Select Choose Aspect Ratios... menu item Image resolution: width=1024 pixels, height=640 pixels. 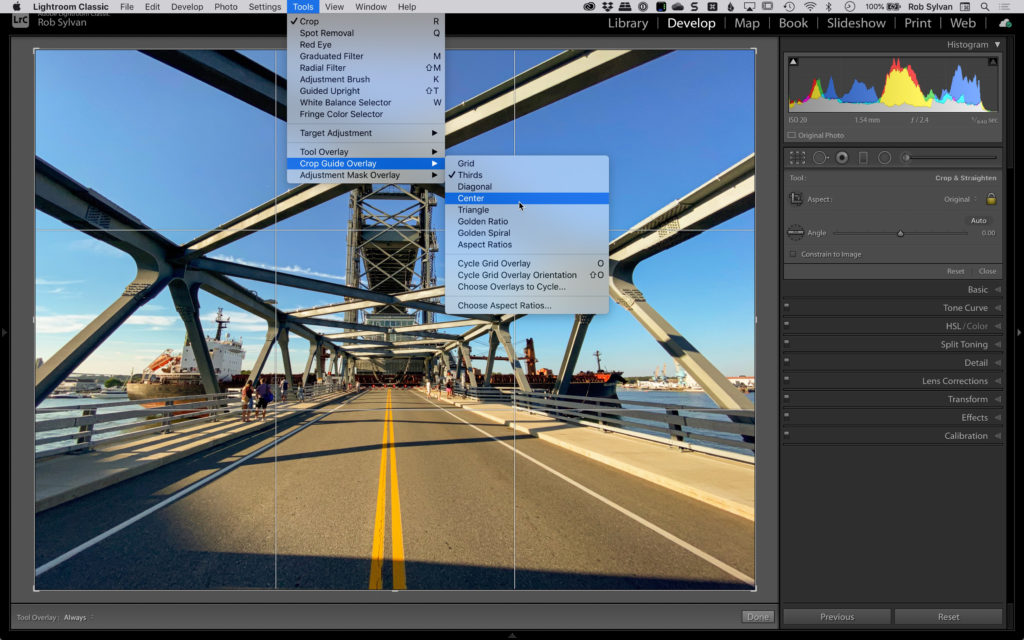(526, 305)
